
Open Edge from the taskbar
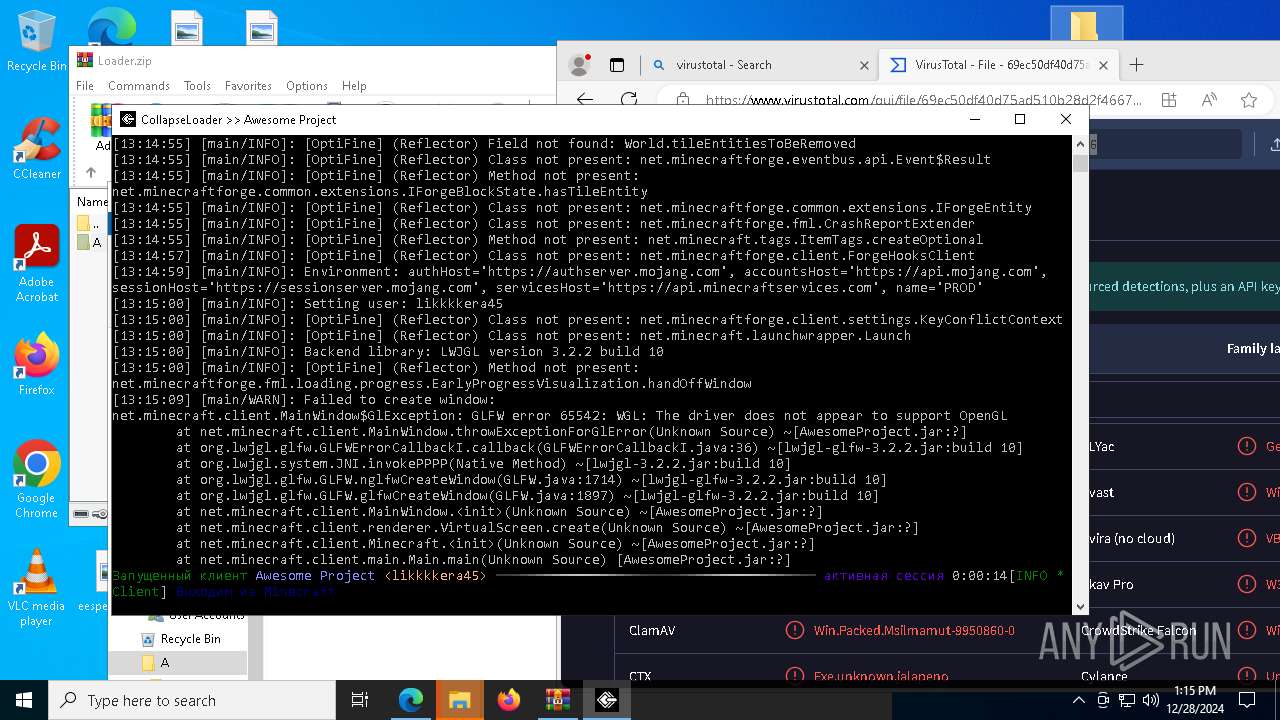pos(411,700)
